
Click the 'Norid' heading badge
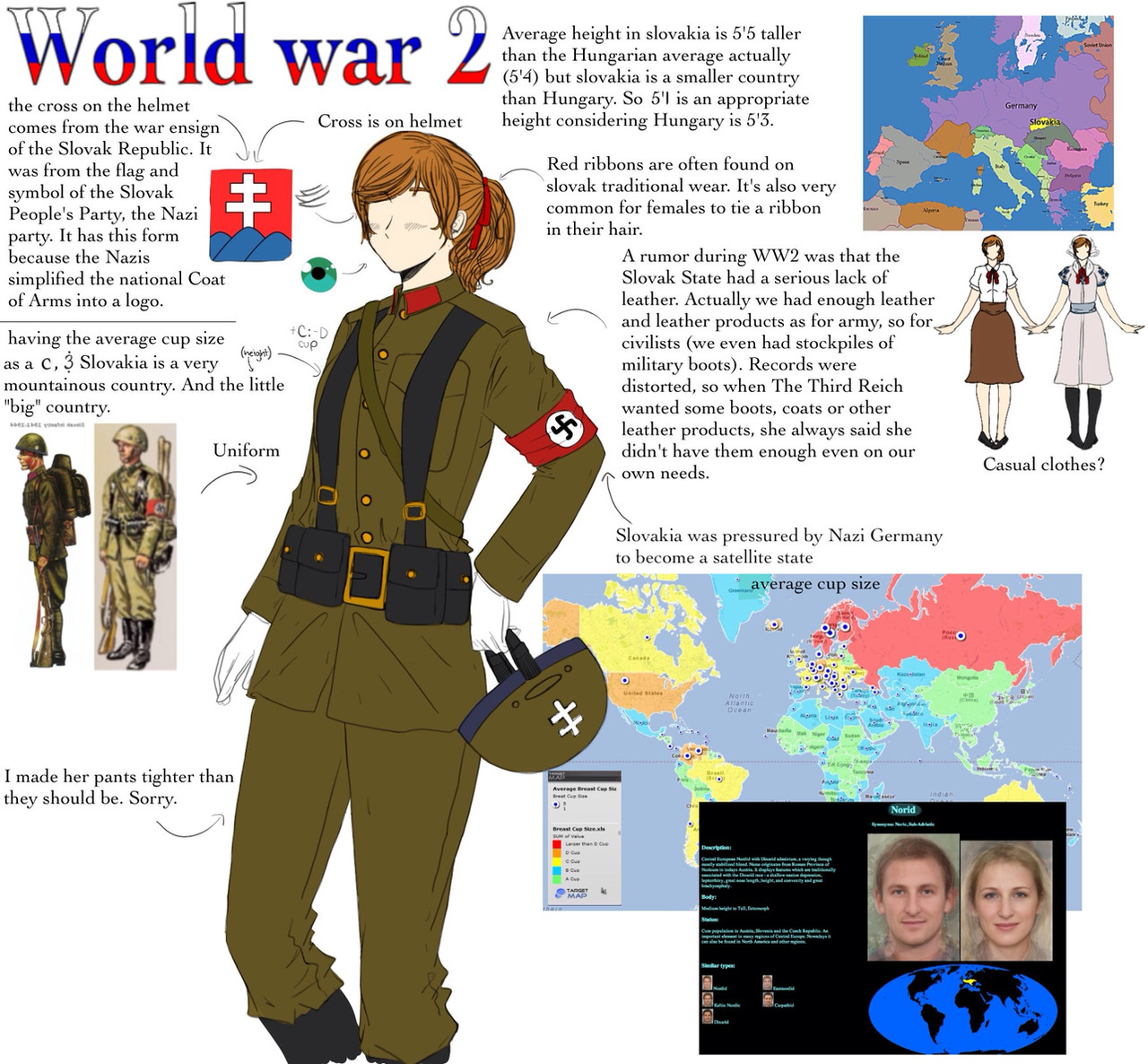pos(902,809)
